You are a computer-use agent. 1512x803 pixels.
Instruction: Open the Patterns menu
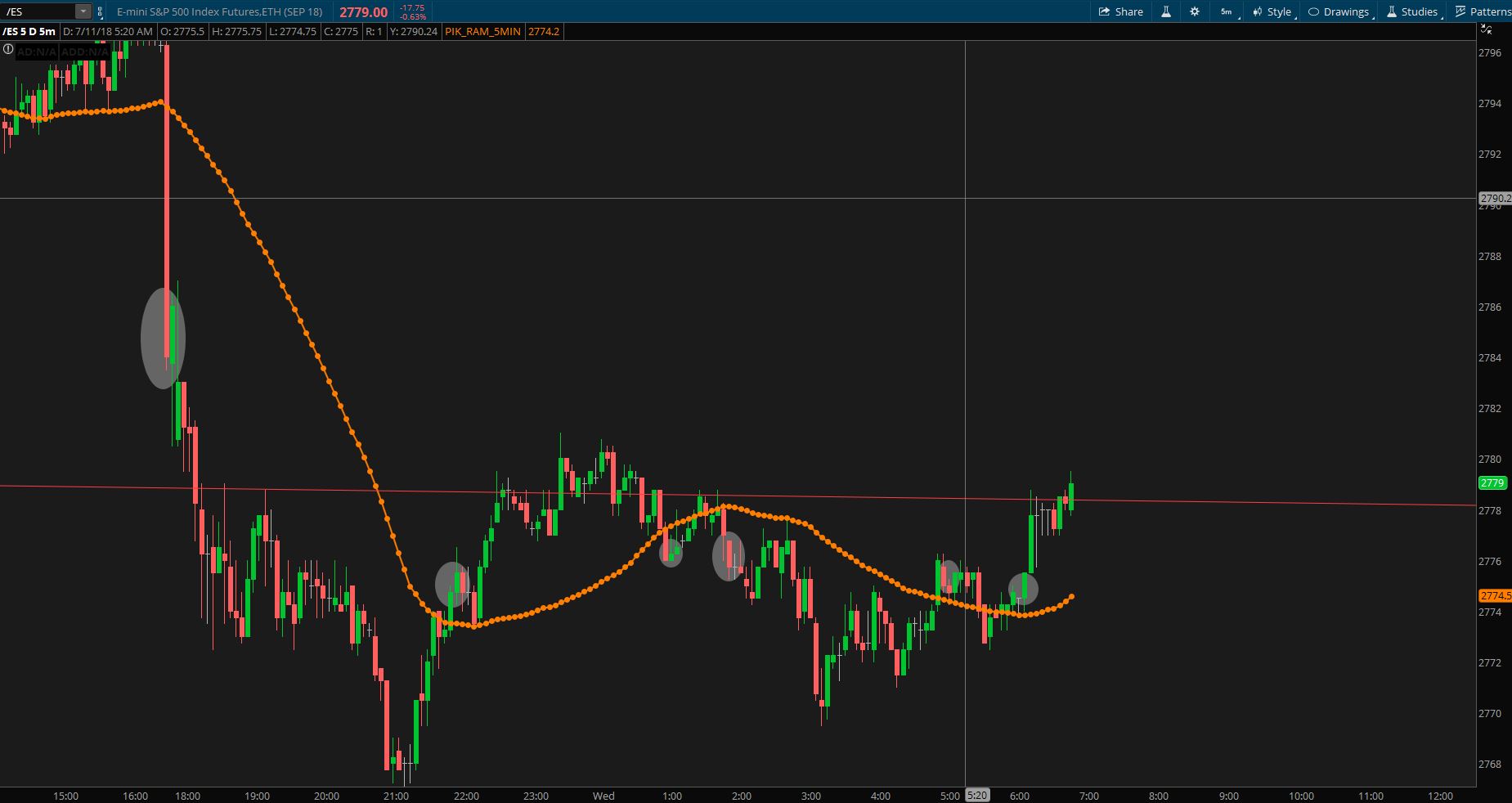(1483, 11)
